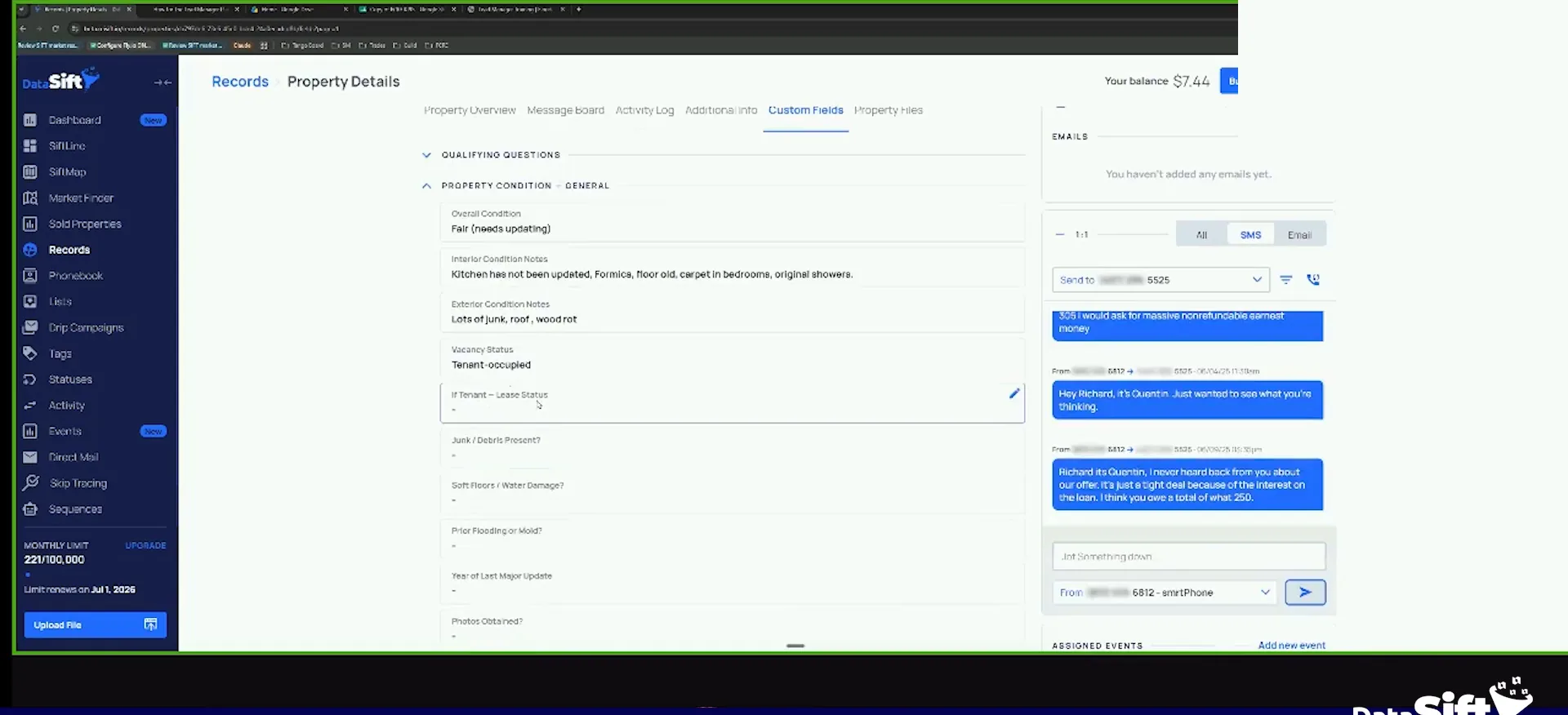Screen dimensions: 1568x715
Task: Open the Skip Tracing icon
Action: [x=30, y=483]
